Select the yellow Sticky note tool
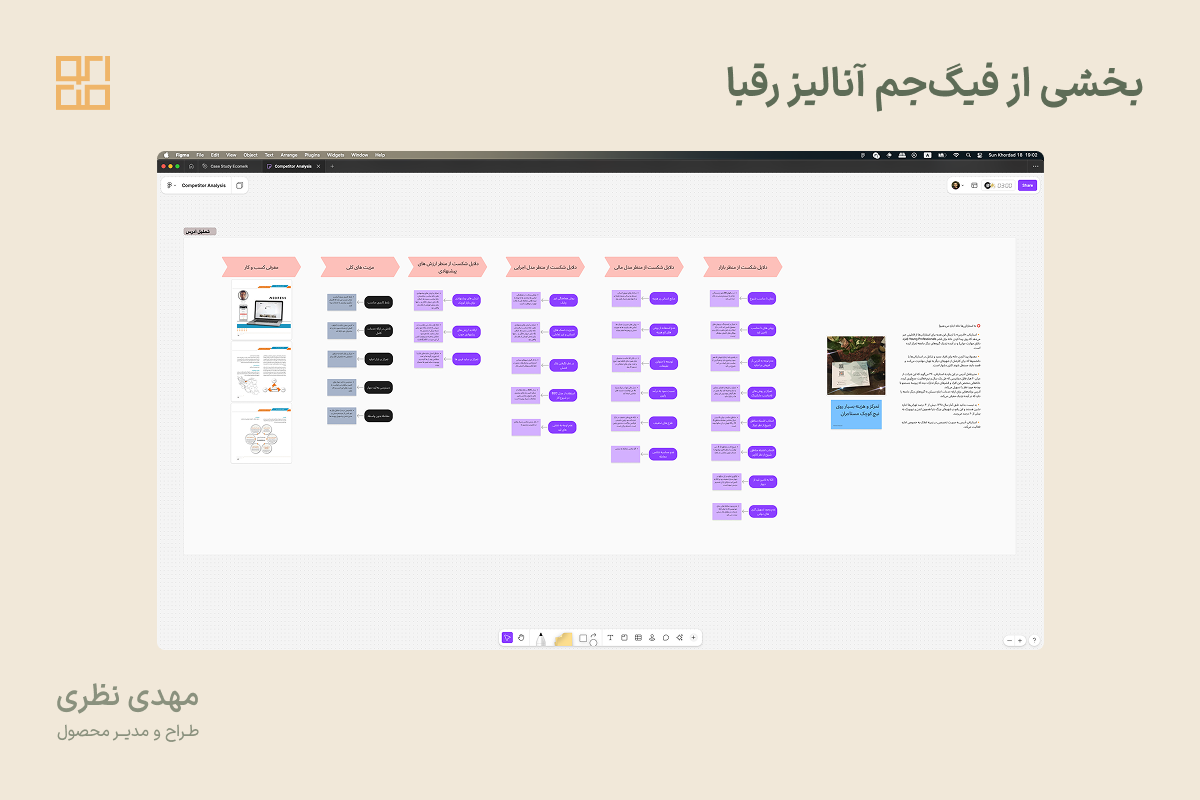The height and width of the screenshot is (800, 1200). 562,637
